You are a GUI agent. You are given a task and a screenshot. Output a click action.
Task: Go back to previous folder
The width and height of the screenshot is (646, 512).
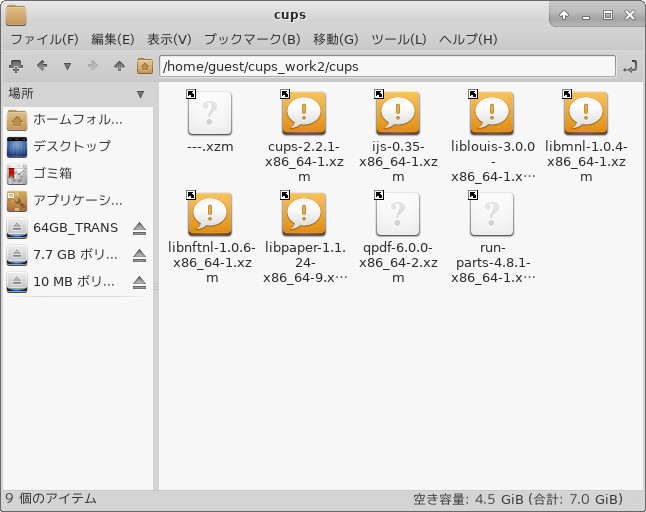[x=42, y=65]
